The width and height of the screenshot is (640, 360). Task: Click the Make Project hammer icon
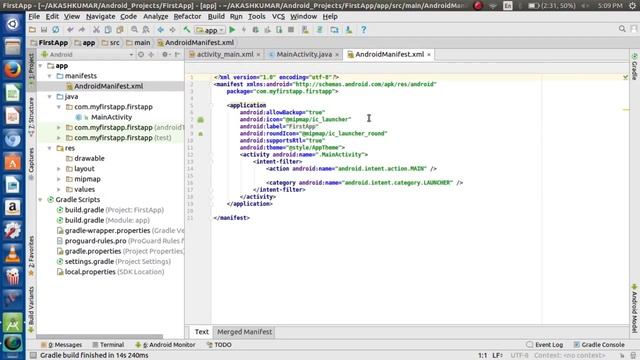187,29
